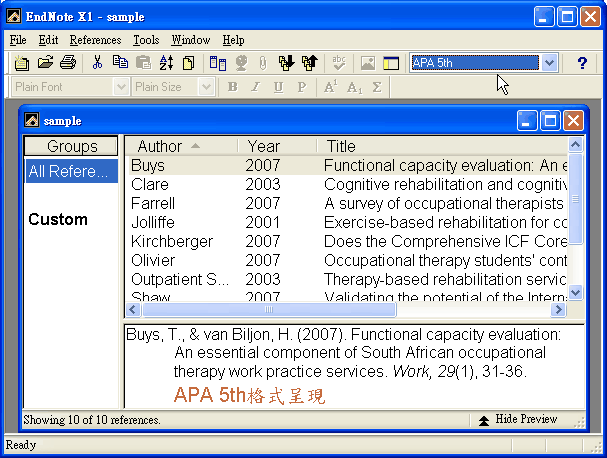Click the Copy Formatted icon
Screen dimensions: 607x458
pos(189,63)
